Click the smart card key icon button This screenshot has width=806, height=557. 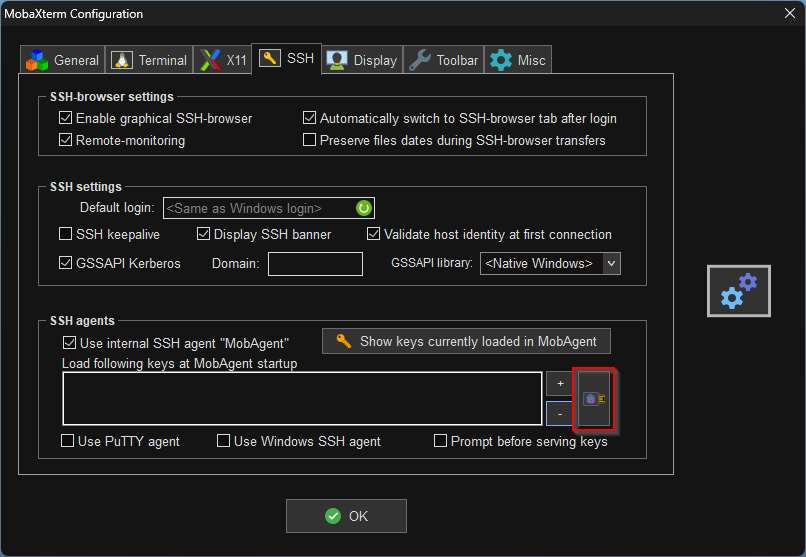pos(594,399)
